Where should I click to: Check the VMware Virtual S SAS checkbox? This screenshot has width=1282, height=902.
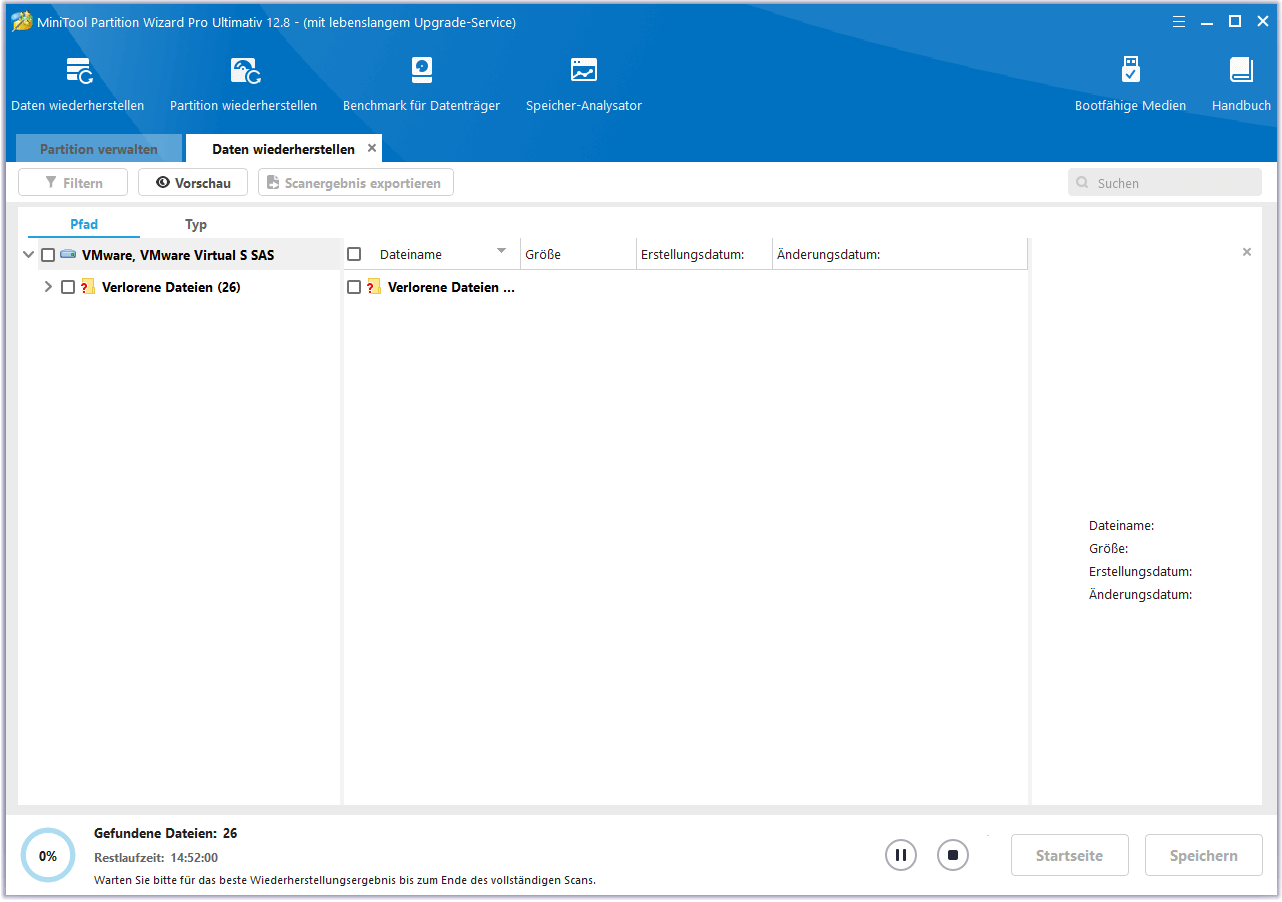pyautogui.click(x=48, y=255)
